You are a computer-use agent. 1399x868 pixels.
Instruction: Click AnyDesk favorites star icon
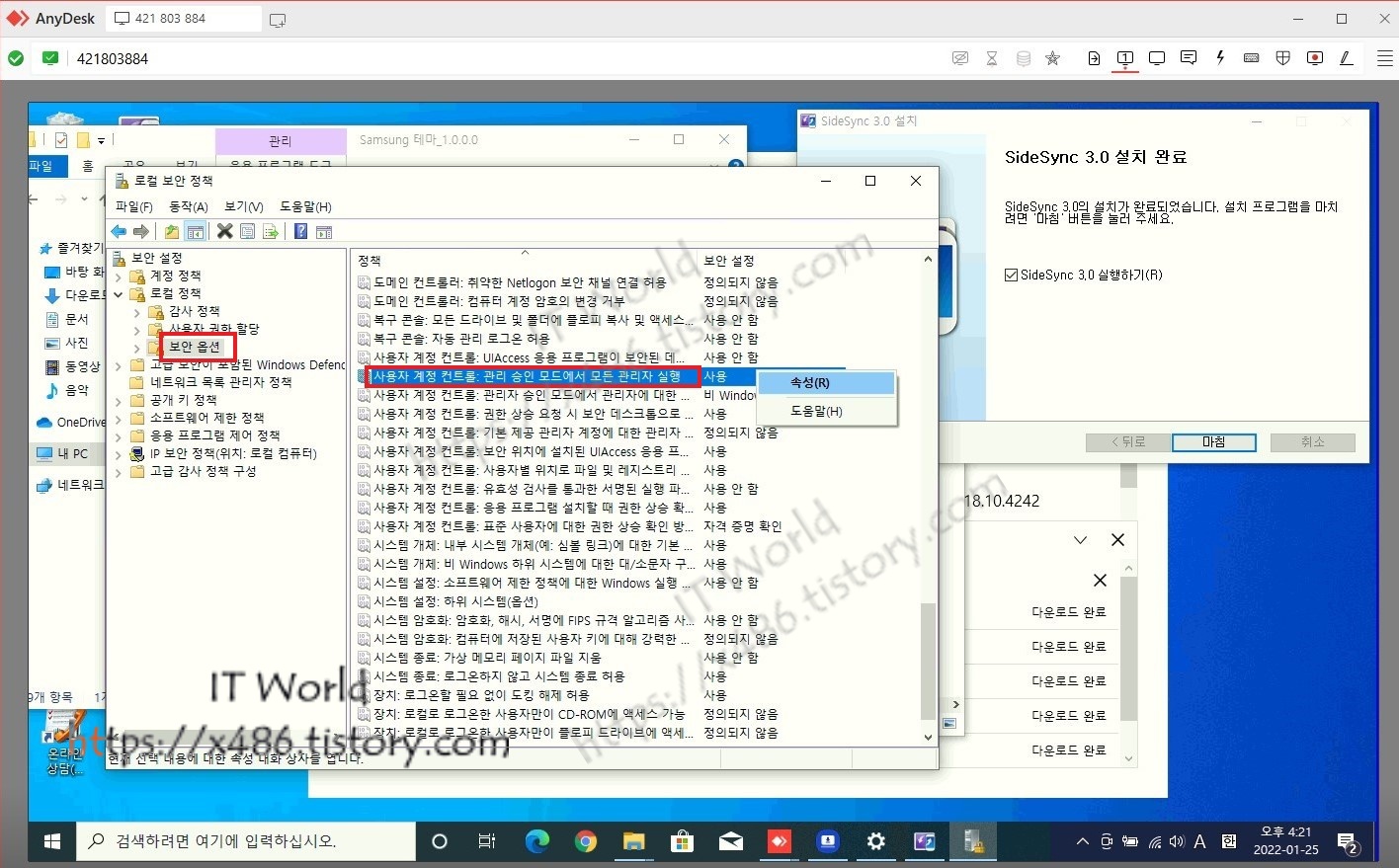point(1053,58)
